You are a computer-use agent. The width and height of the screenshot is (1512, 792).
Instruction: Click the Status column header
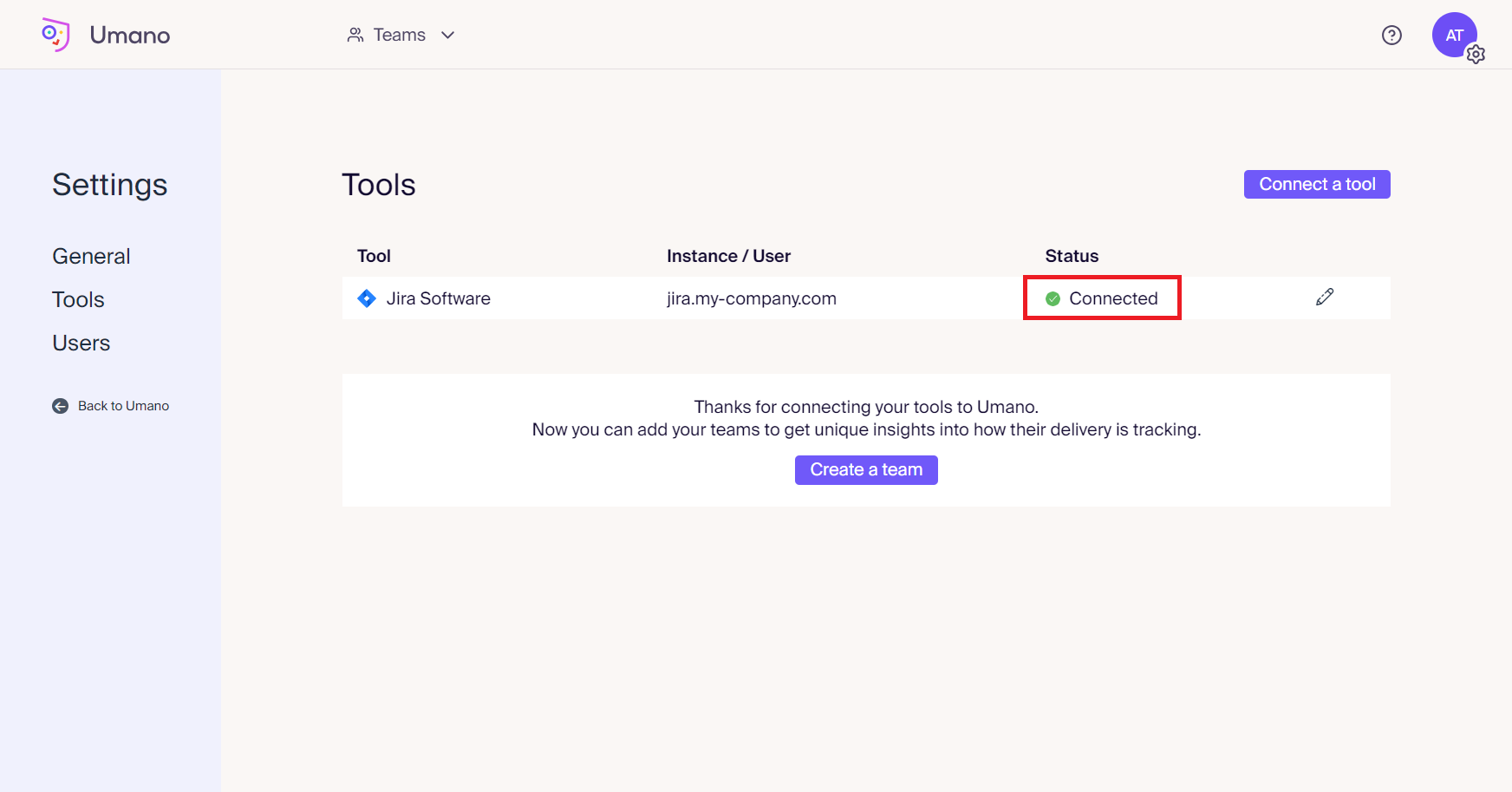1072,256
